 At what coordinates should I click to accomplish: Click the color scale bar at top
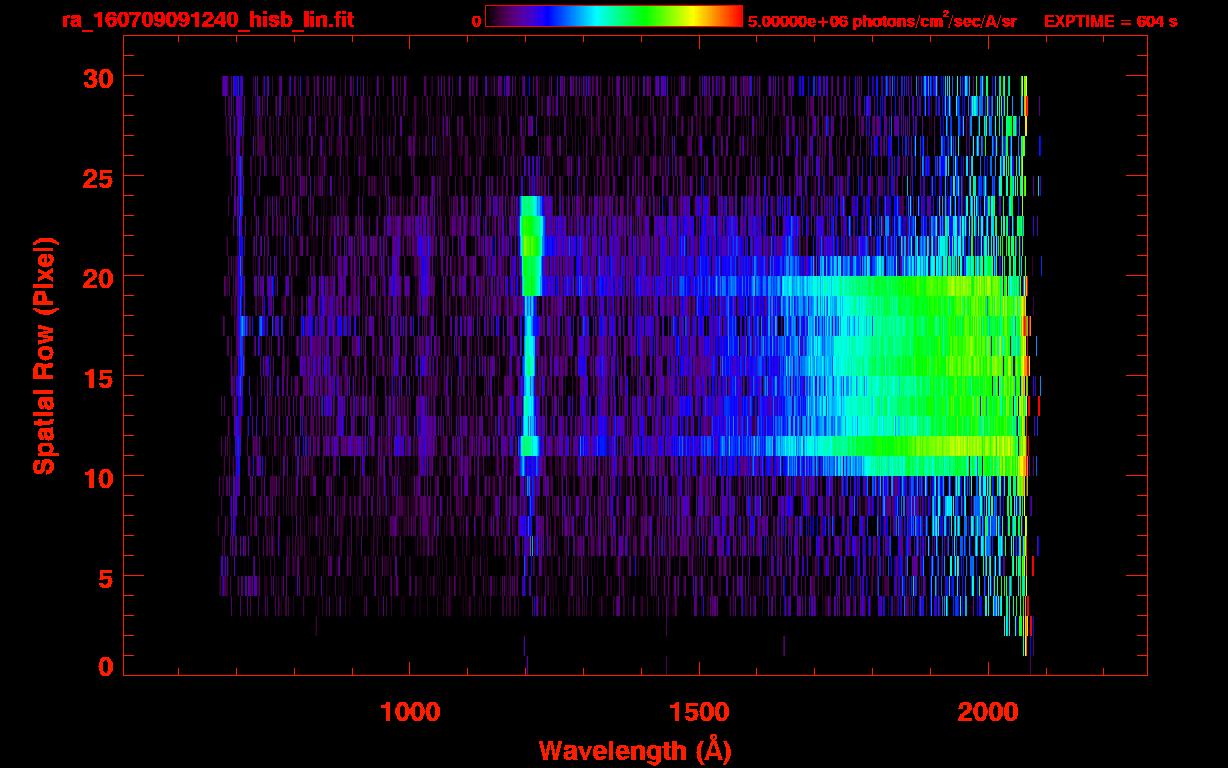click(x=613, y=17)
